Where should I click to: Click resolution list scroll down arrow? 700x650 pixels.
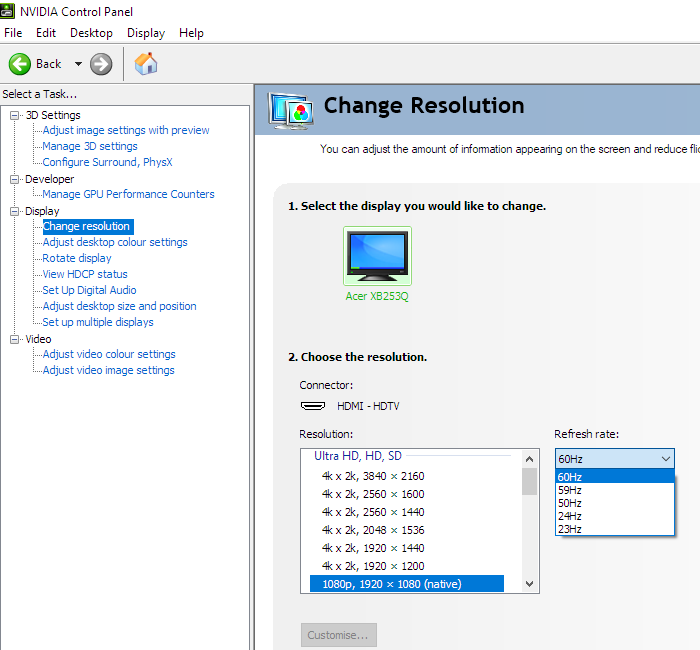[529, 584]
